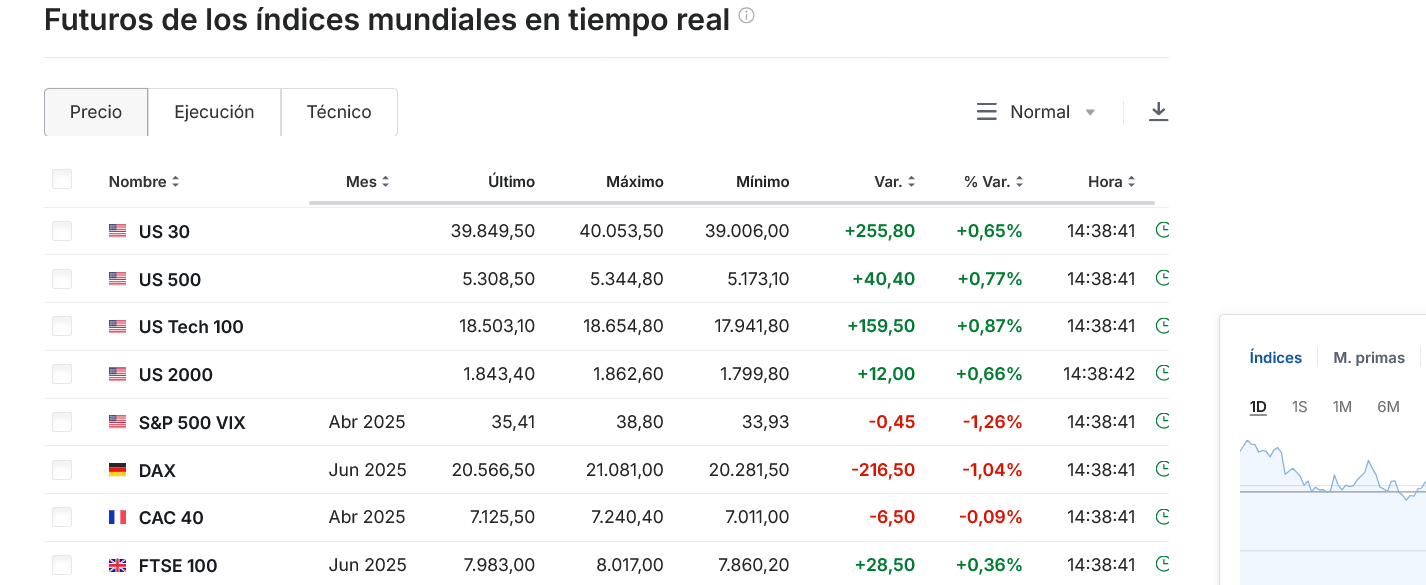Open the US 2000 futures link

click(176, 375)
